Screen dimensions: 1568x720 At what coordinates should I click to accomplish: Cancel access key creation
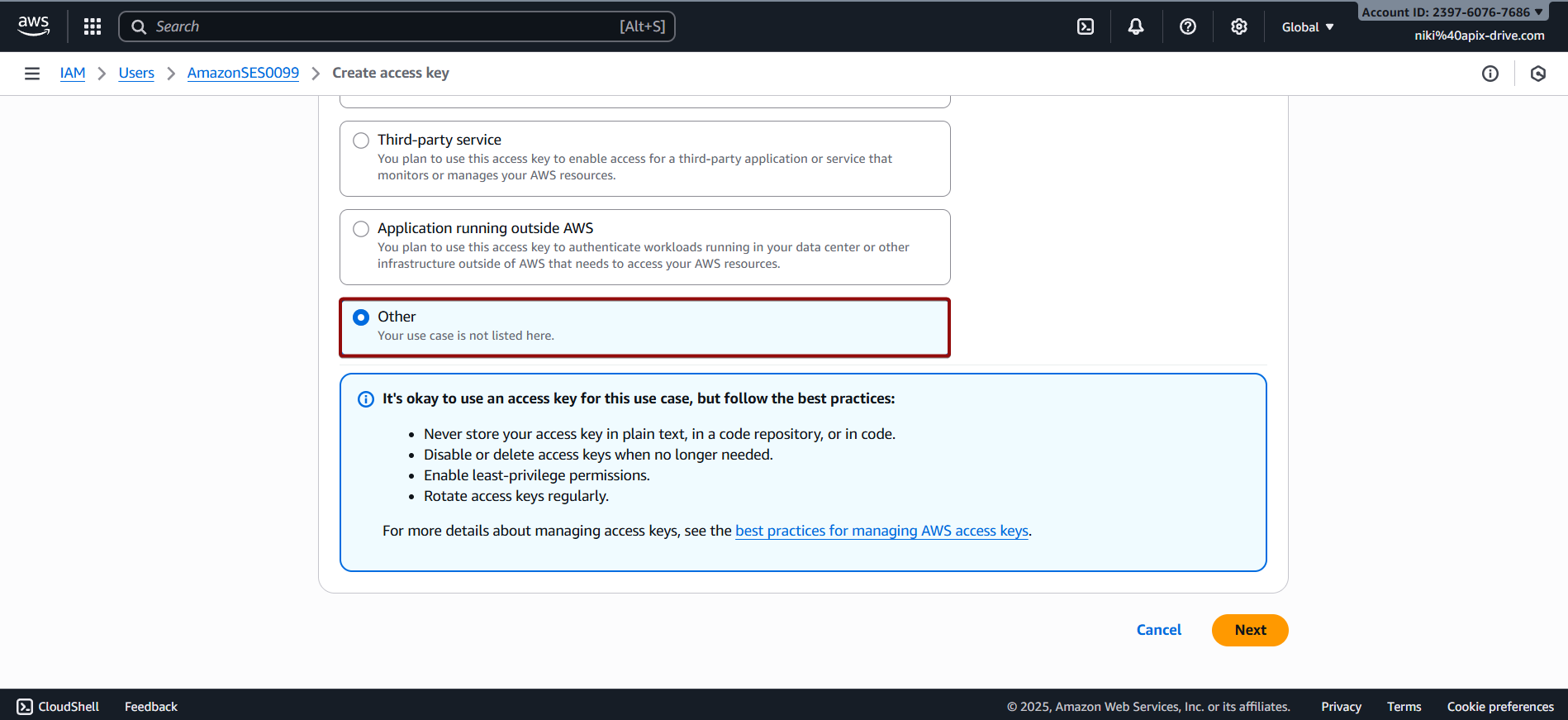(1158, 630)
